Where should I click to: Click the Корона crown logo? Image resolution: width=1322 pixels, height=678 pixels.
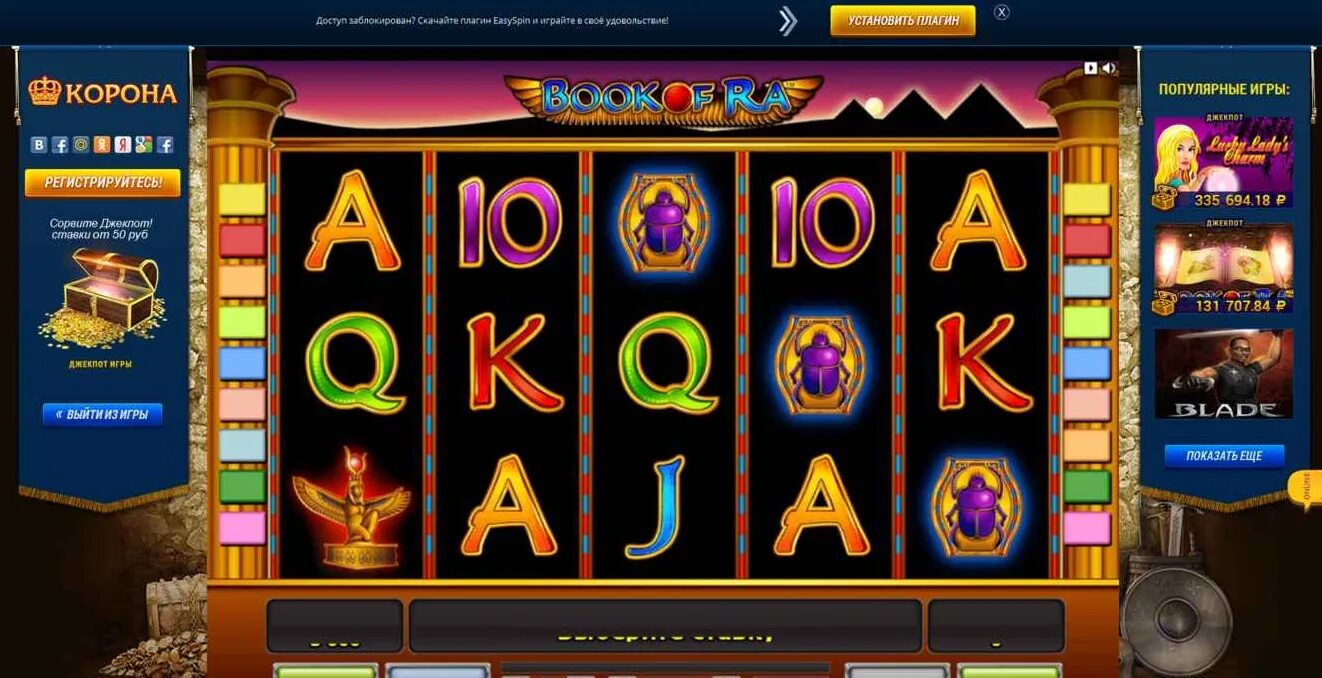coord(102,93)
